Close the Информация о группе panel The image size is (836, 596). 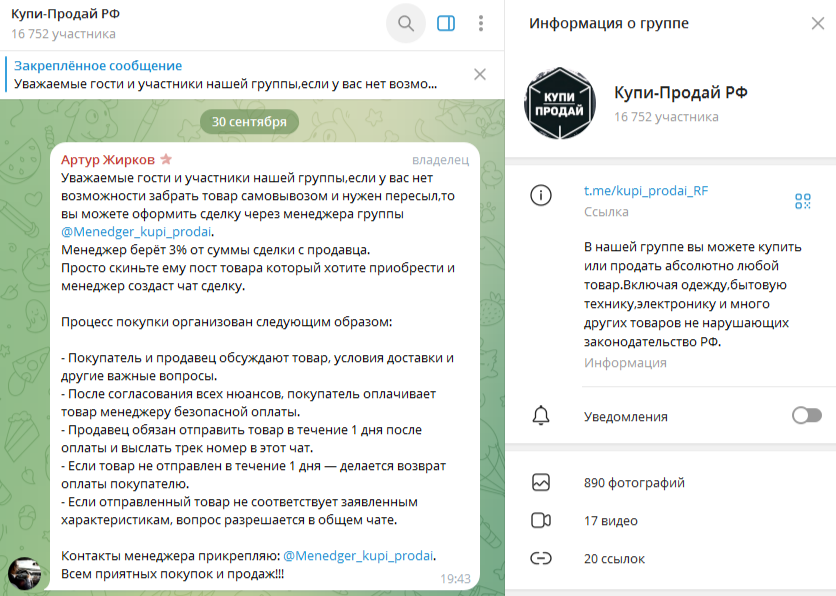pyautogui.click(x=816, y=23)
